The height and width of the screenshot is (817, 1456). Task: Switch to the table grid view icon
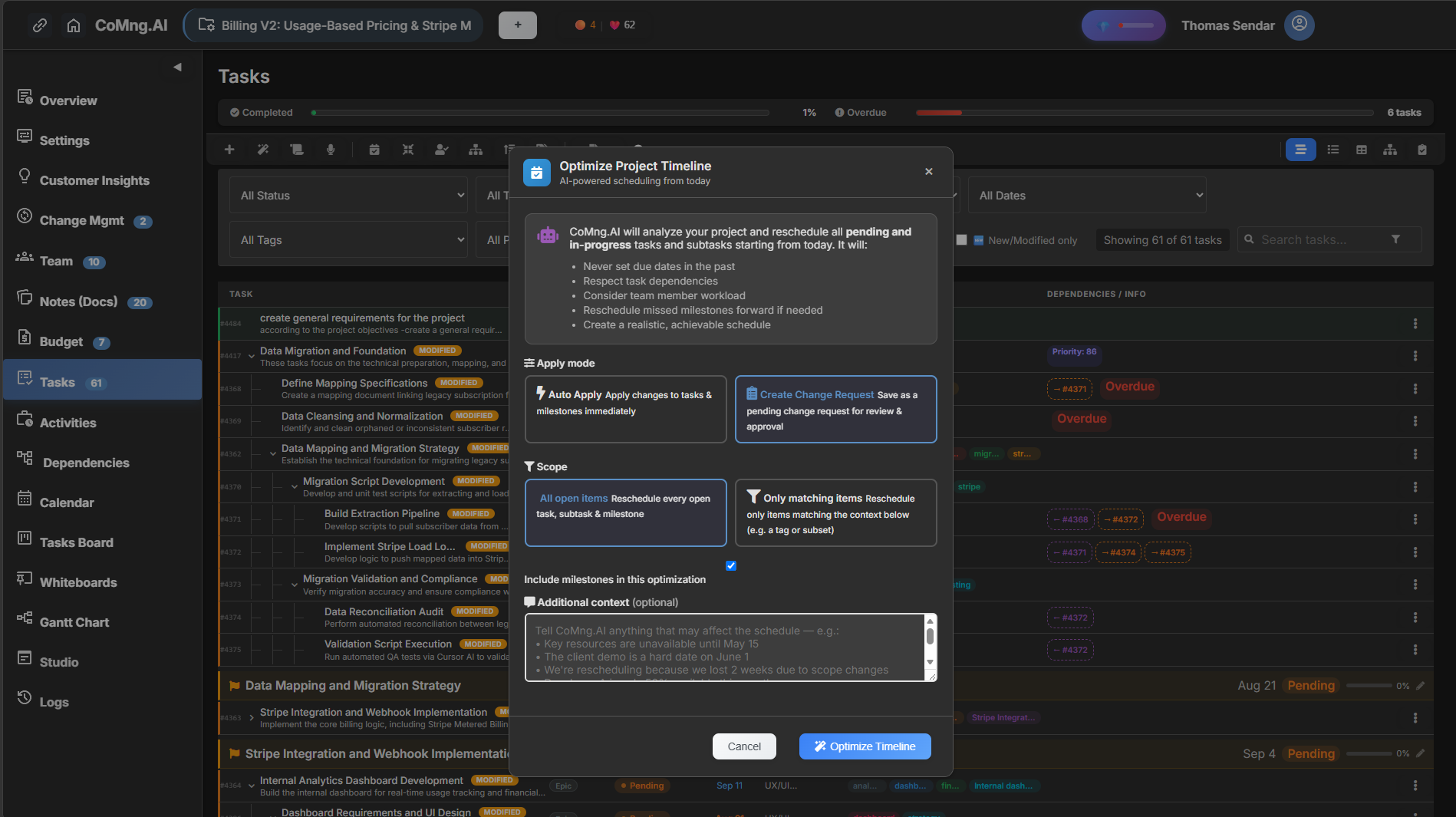click(1362, 150)
